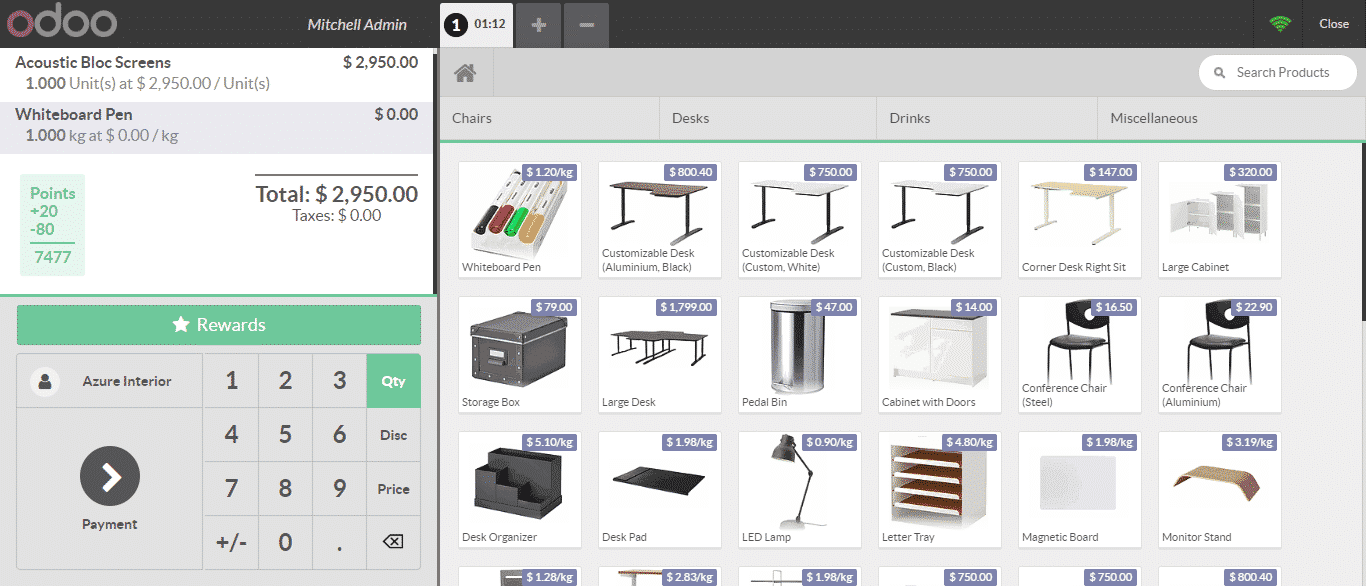Switch numpad to Disc mode
This screenshot has width=1366, height=586.
pos(393,435)
